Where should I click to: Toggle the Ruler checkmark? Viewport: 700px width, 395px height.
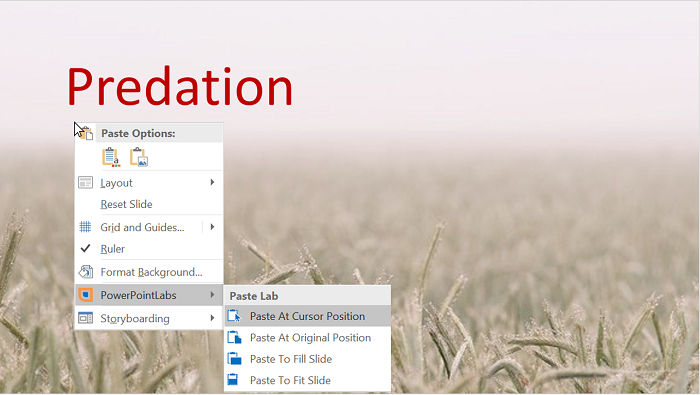[85, 248]
